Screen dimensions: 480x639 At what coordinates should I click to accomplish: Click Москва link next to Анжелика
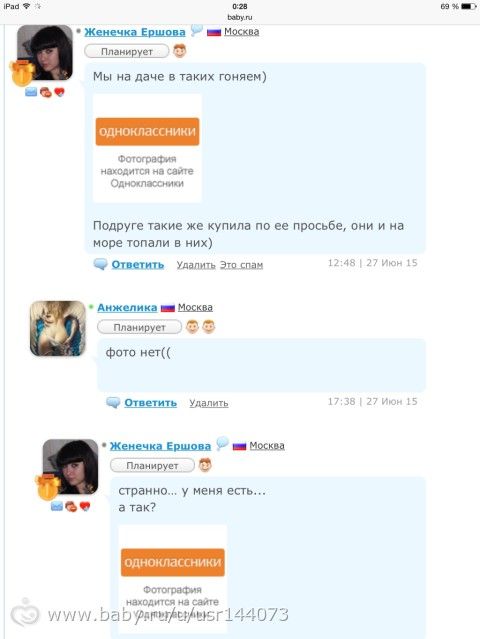(x=195, y=307)
